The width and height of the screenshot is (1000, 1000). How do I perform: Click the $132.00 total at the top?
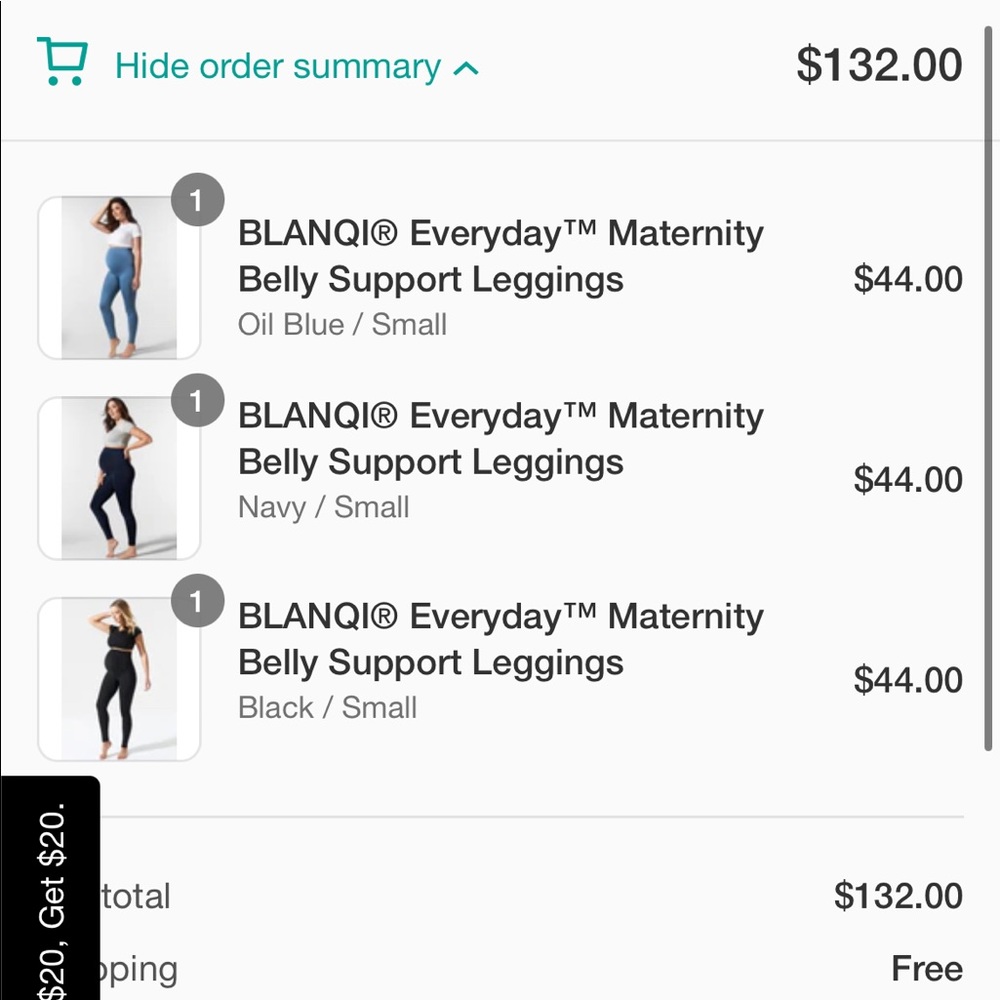[880, 64]
